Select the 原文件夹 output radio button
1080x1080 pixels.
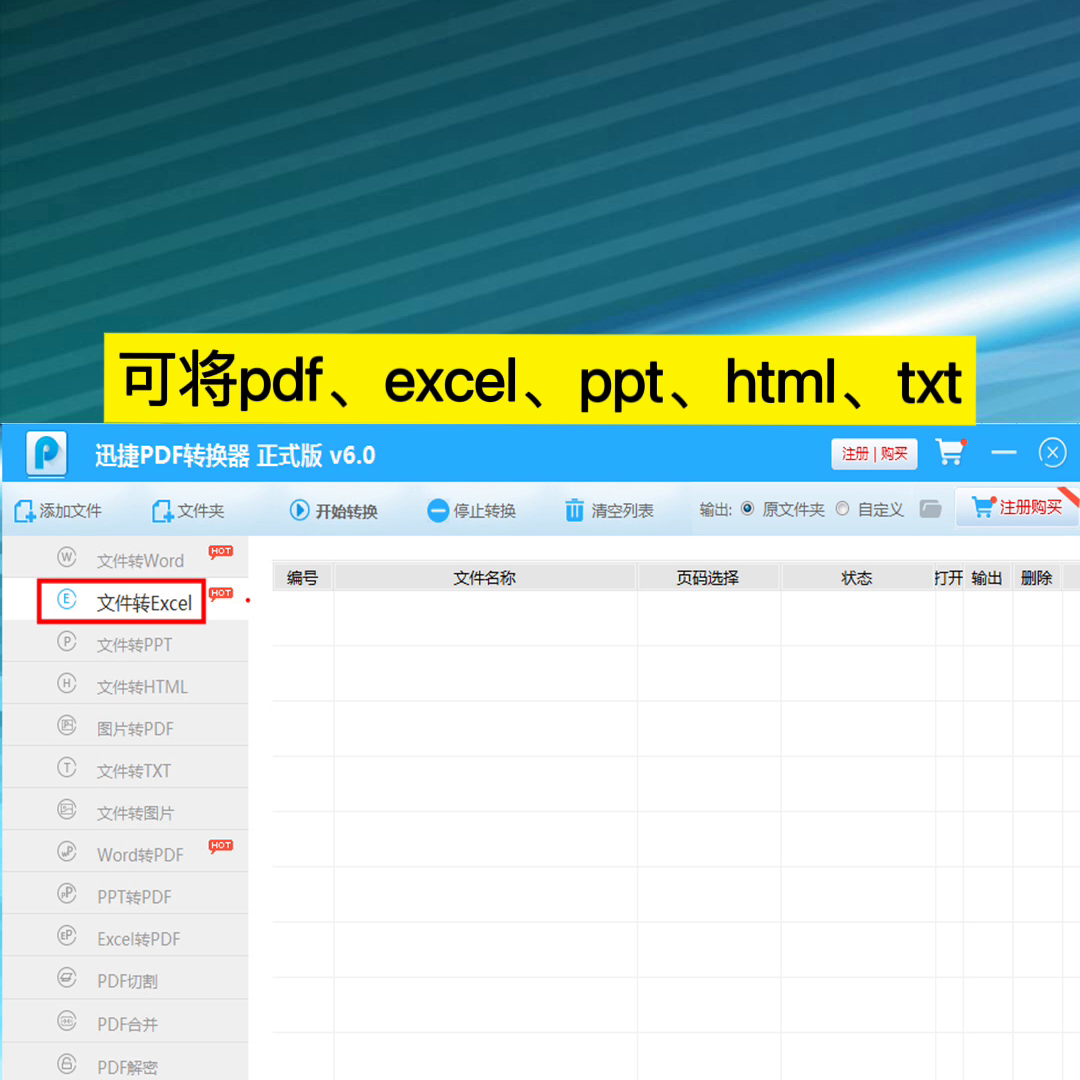pyautogui.click(x=747, y=509)
